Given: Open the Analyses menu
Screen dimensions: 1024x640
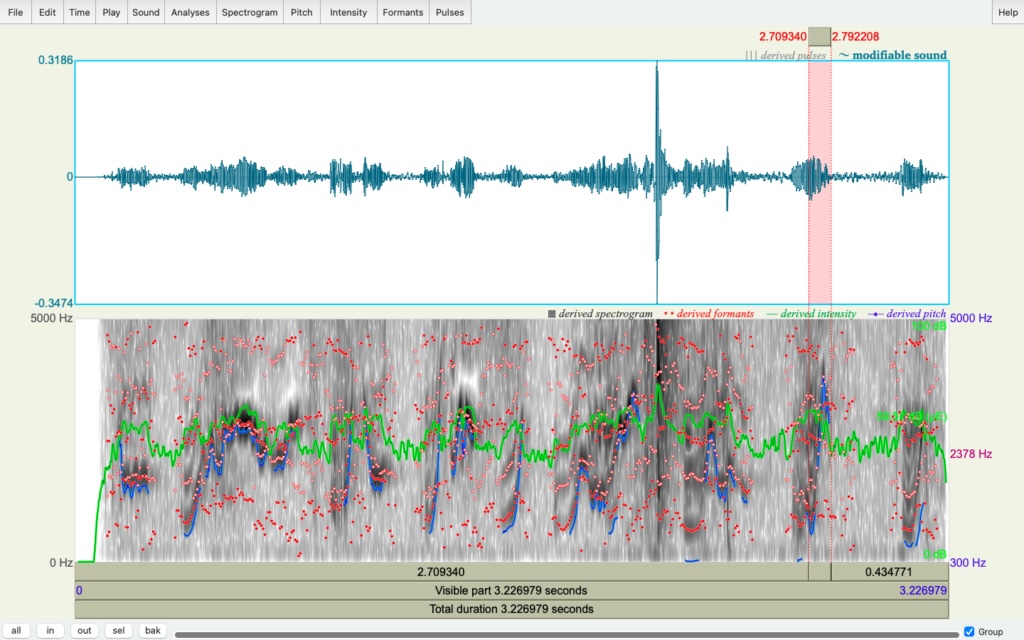Looking at the screenshot, I should pos(190,12).
